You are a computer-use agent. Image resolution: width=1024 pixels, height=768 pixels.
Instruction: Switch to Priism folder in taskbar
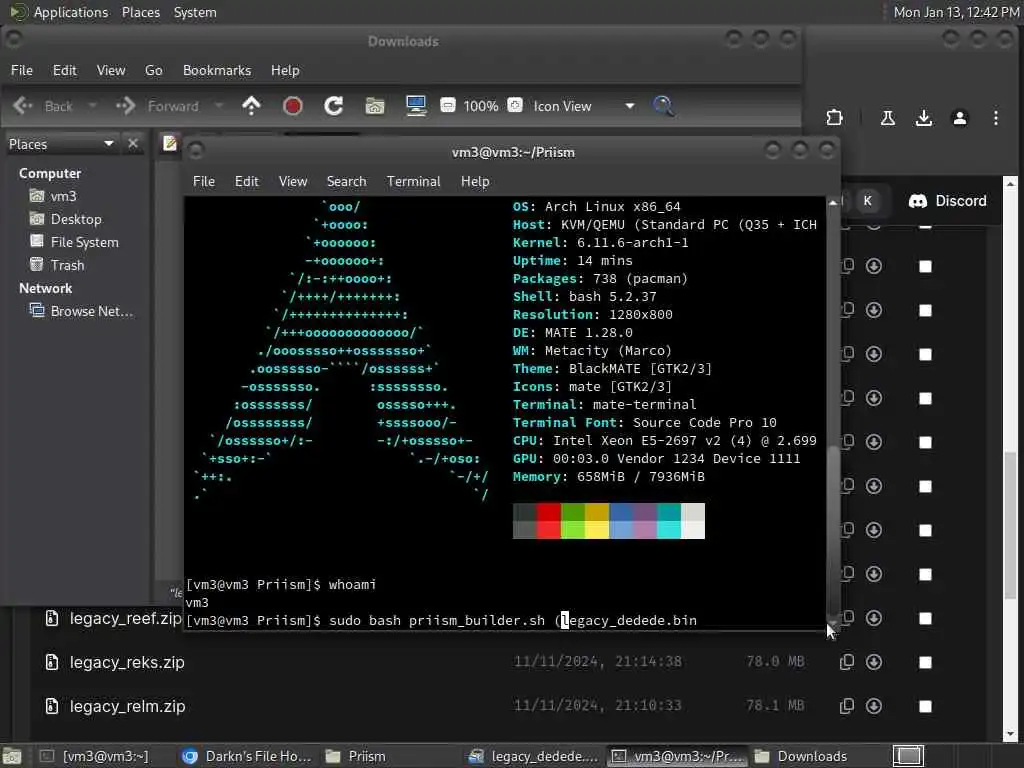point(356,756)
